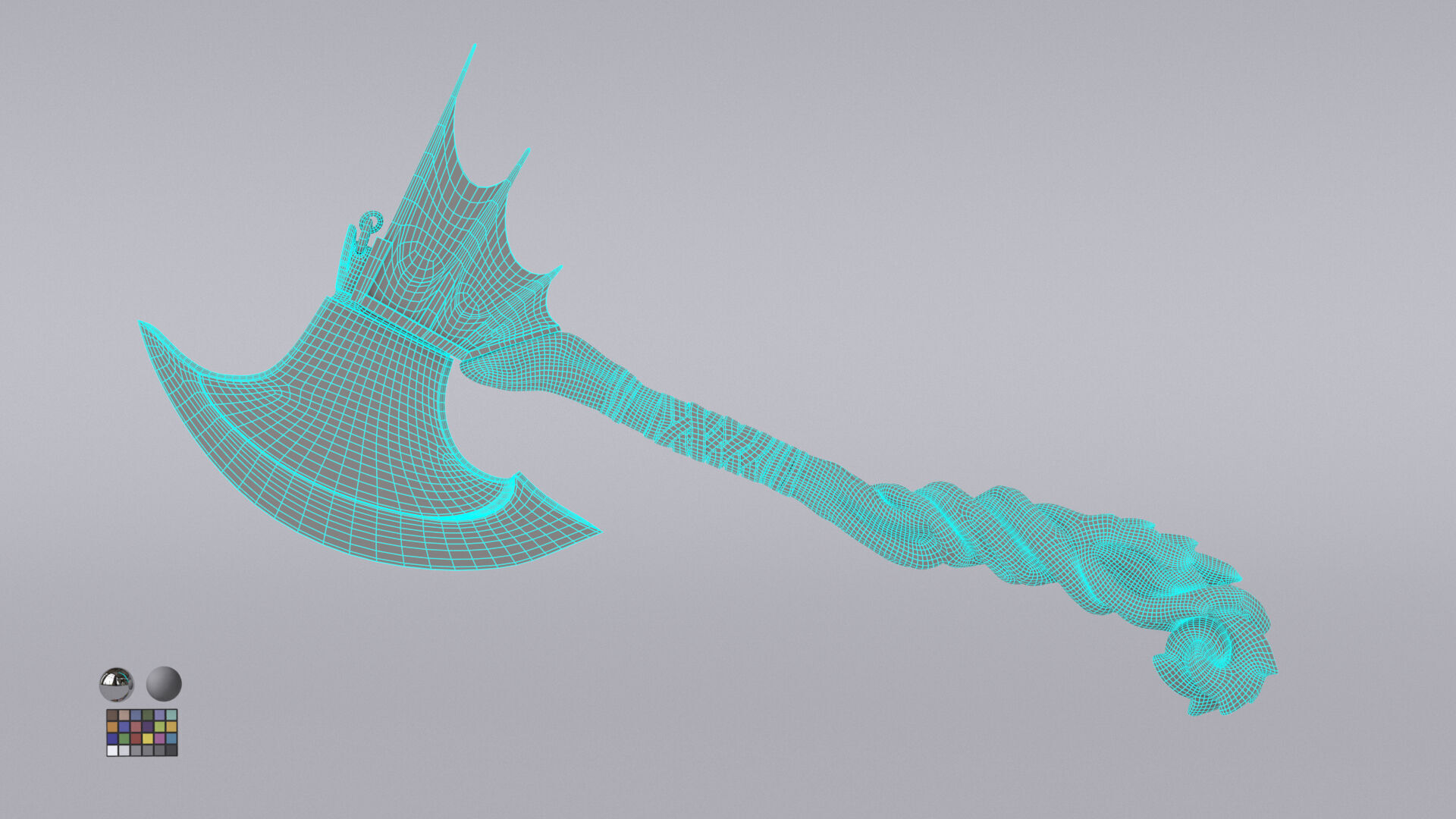Select the color checker chart
The width and height of the screenshot is (1456, 819).
coord(142,733)
